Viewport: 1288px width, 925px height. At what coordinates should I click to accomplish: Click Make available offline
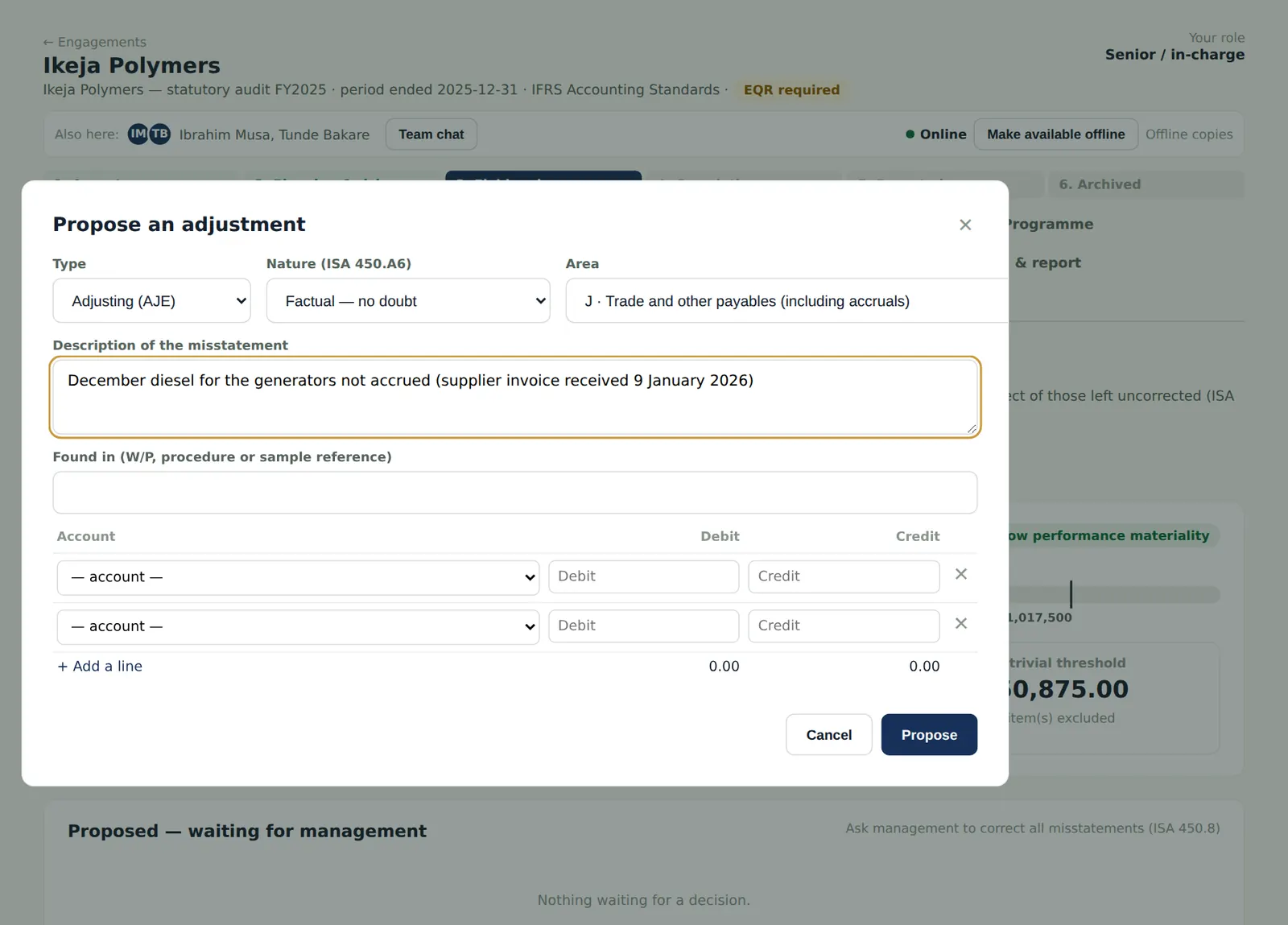1055,134
